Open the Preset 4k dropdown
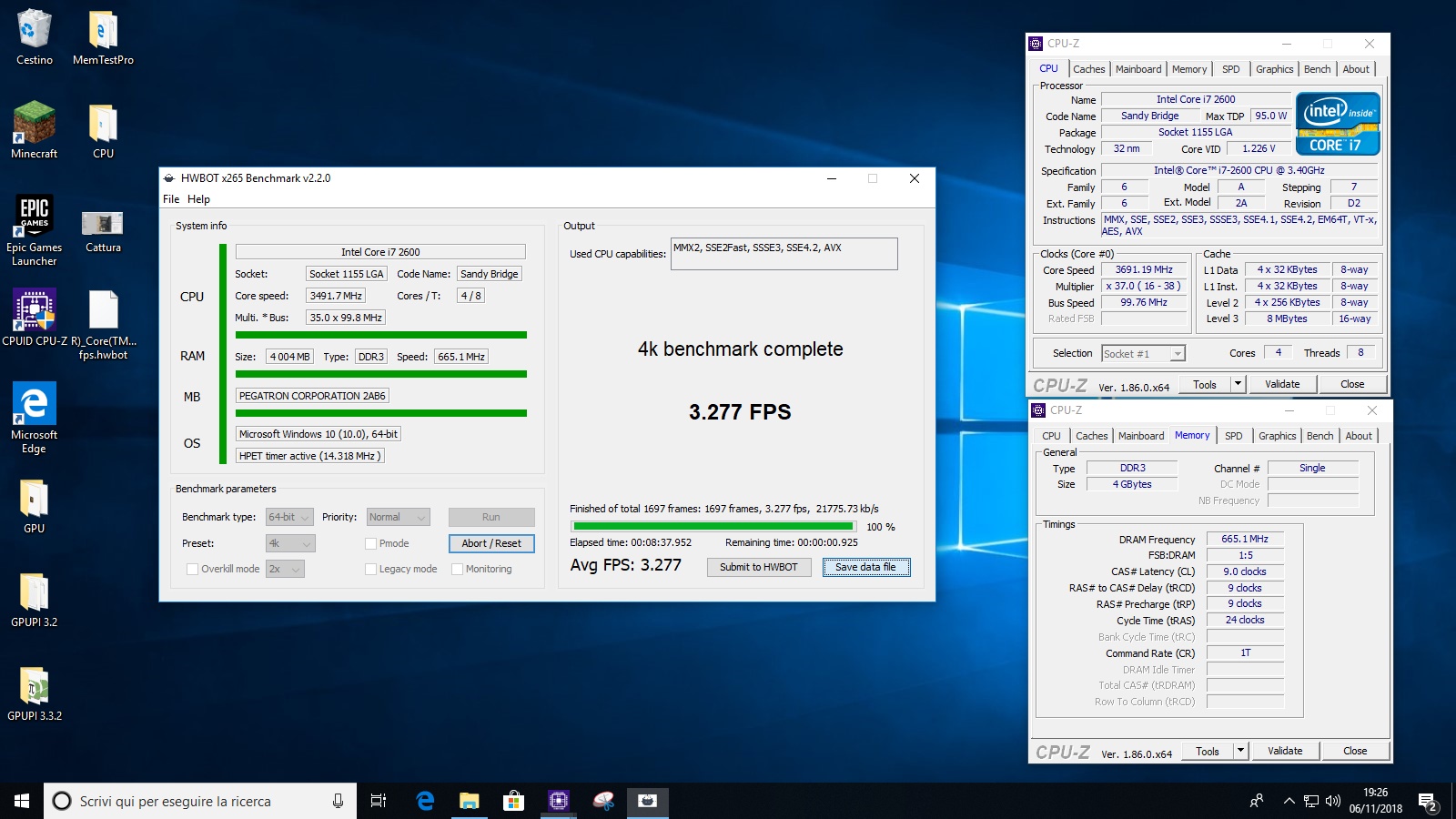This screenshot has width=1456, height=819. [290, 543]
